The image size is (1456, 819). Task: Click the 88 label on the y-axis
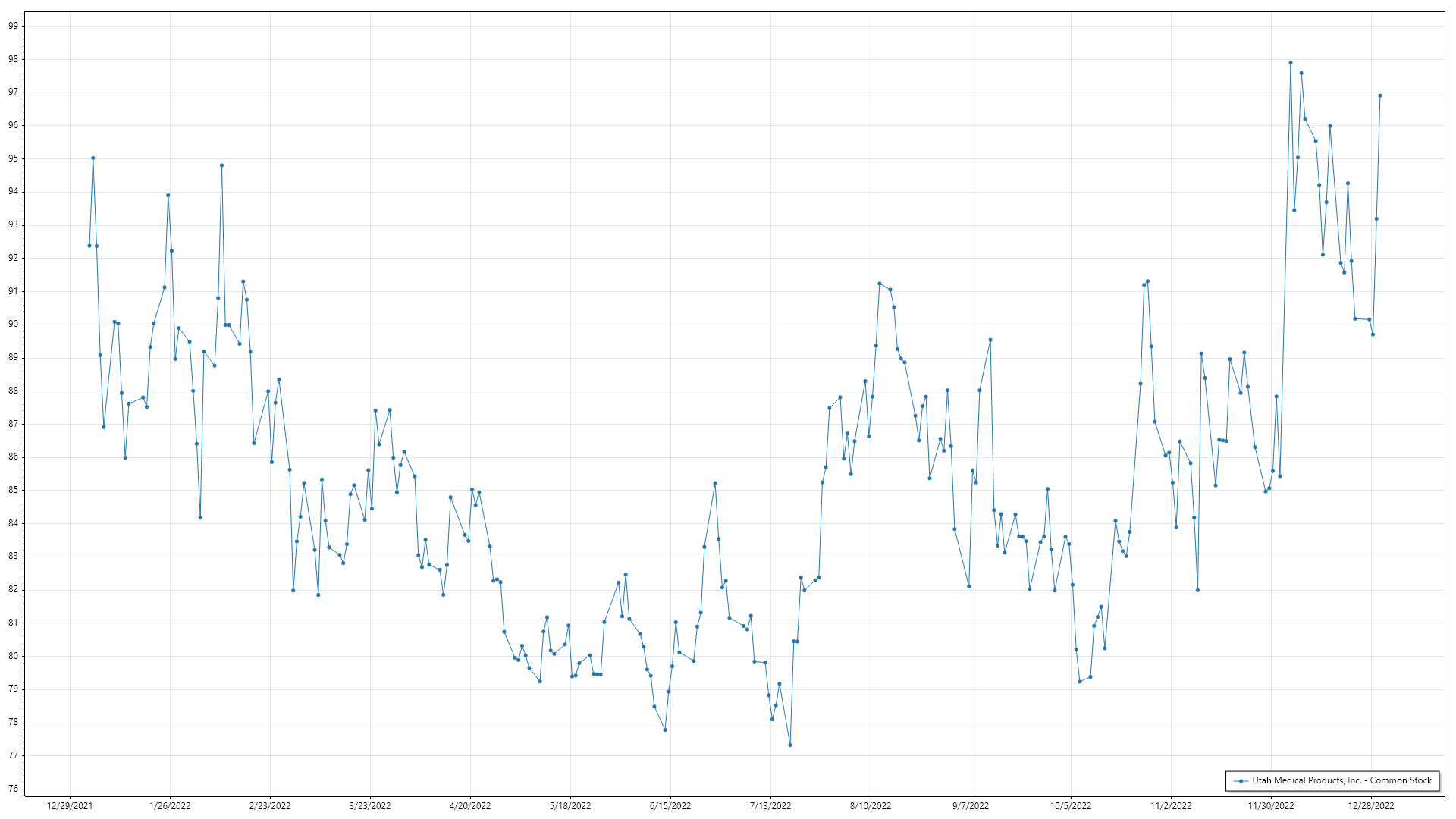click(x=14, y=391)
